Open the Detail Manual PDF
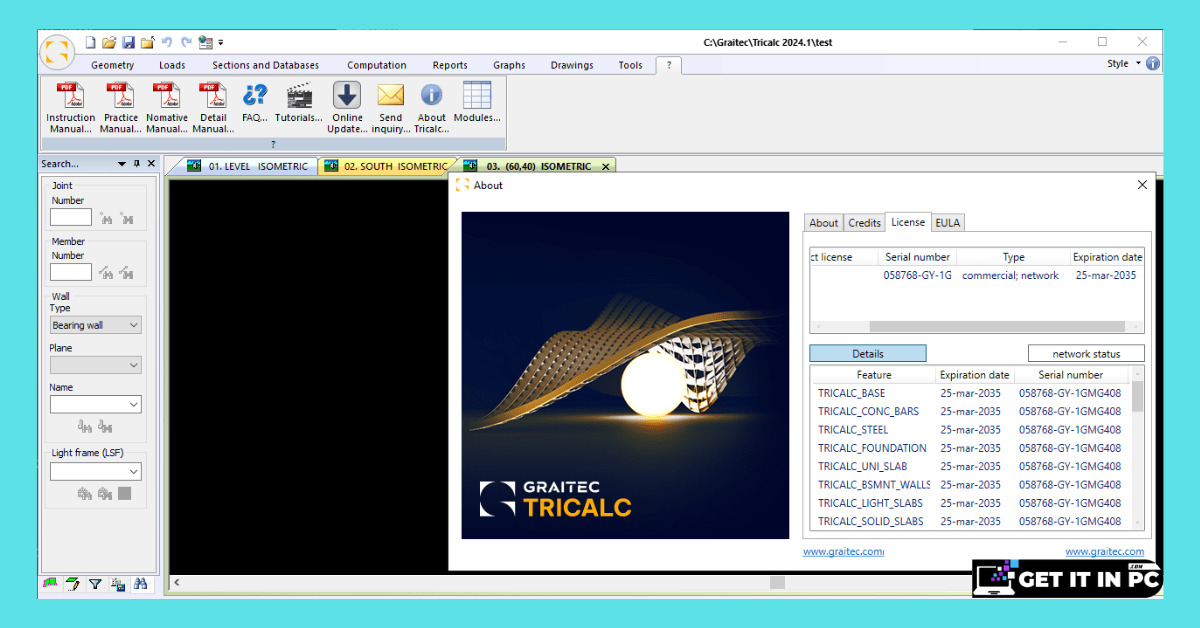Viewport: 1200px width, 628px height. 212,108
